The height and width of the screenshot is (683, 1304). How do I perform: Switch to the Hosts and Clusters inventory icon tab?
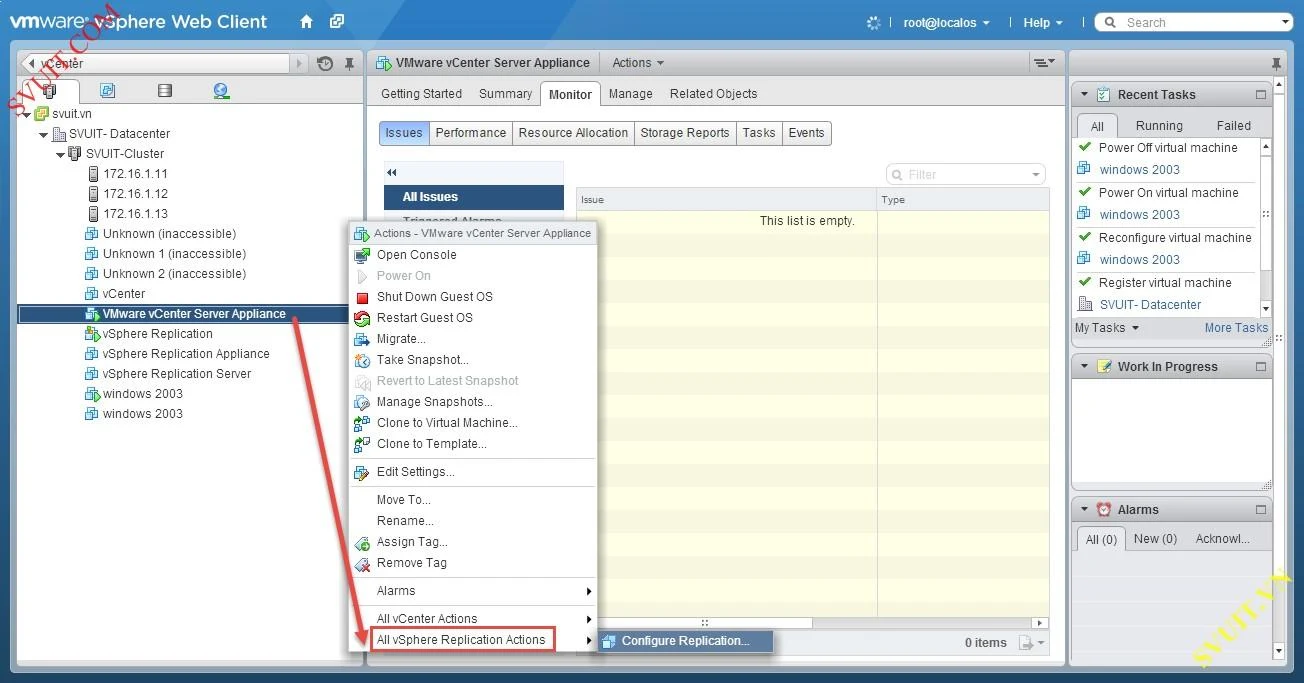tap(49, 91)
